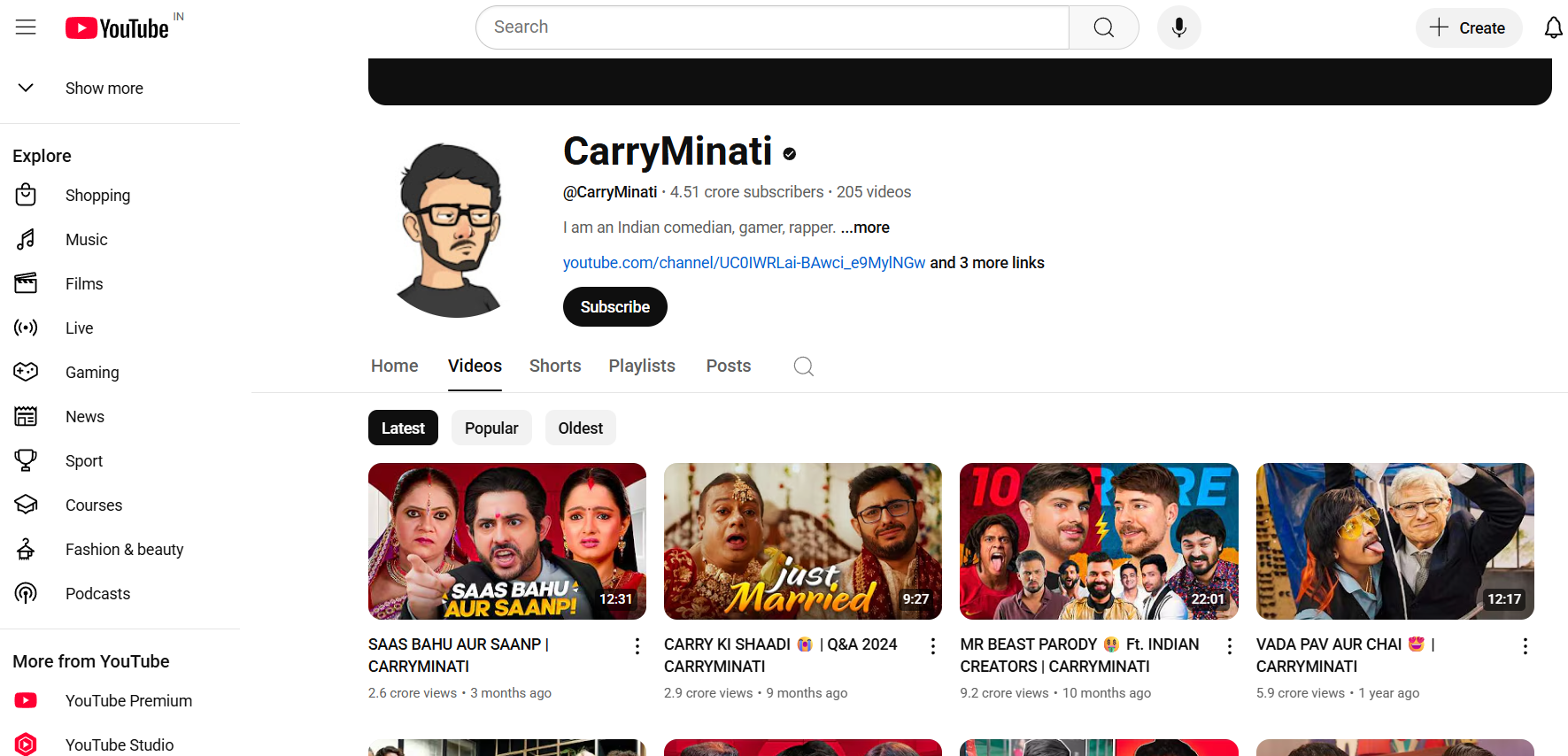Open more options for CARRY KI SHAADI
This screenshot has width=1568, height=756.
tap(933, 646)
